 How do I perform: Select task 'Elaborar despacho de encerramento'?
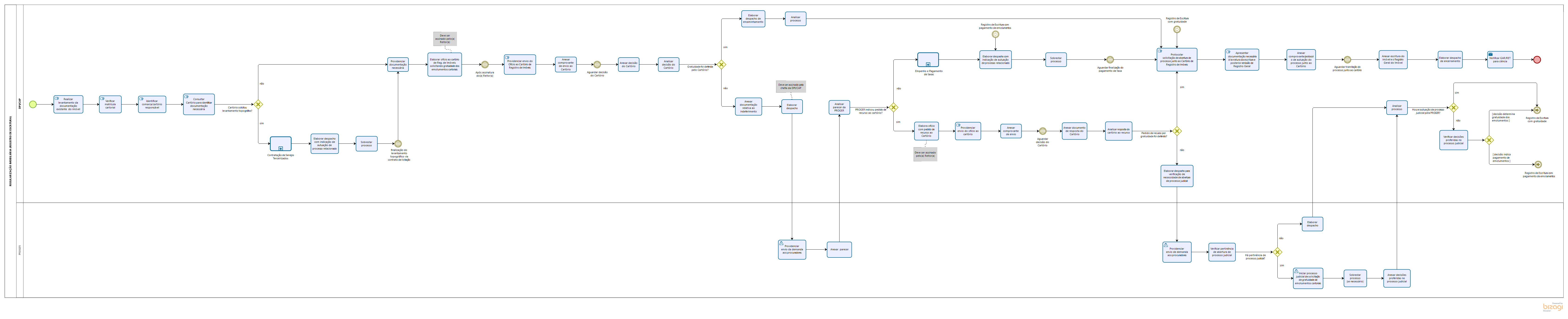pyautogui.click(x=1450, y=60)
